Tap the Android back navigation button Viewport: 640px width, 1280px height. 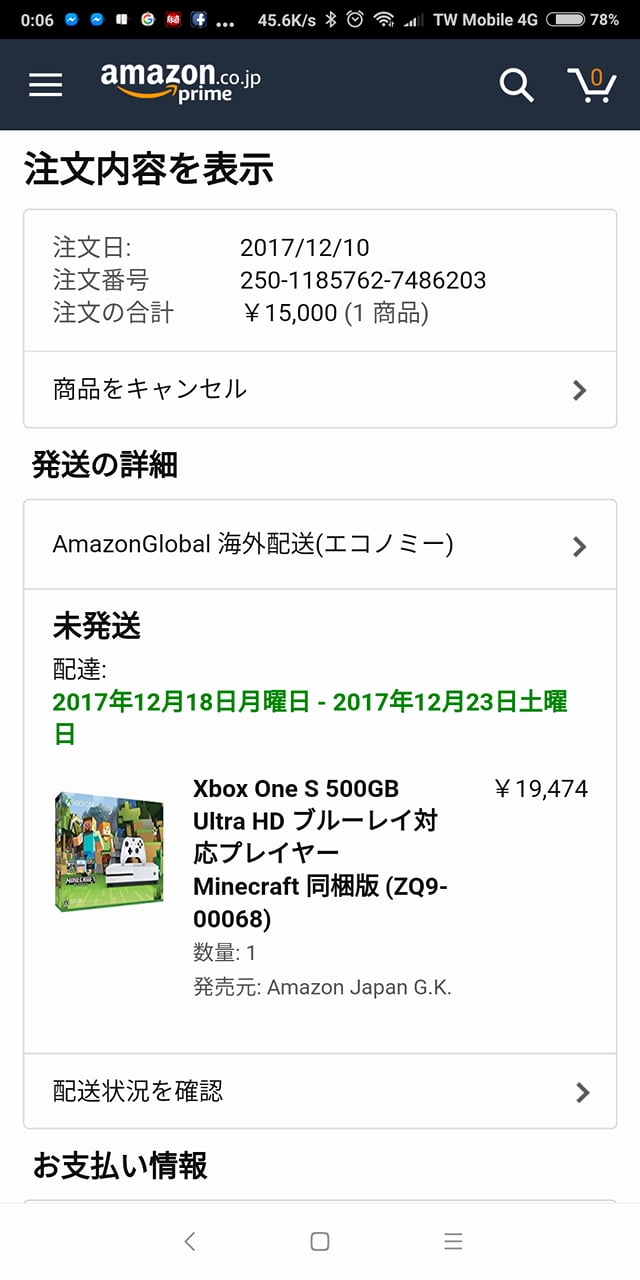190,1241
